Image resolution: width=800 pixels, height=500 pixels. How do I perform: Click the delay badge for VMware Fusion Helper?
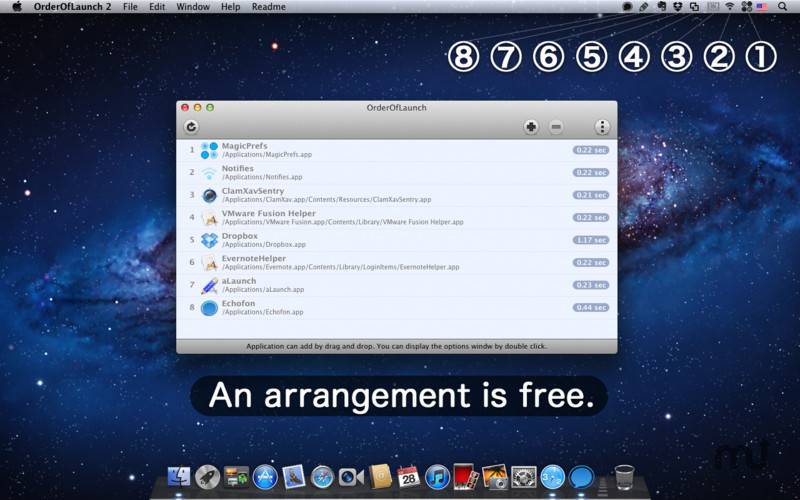(x=591, y=217)
